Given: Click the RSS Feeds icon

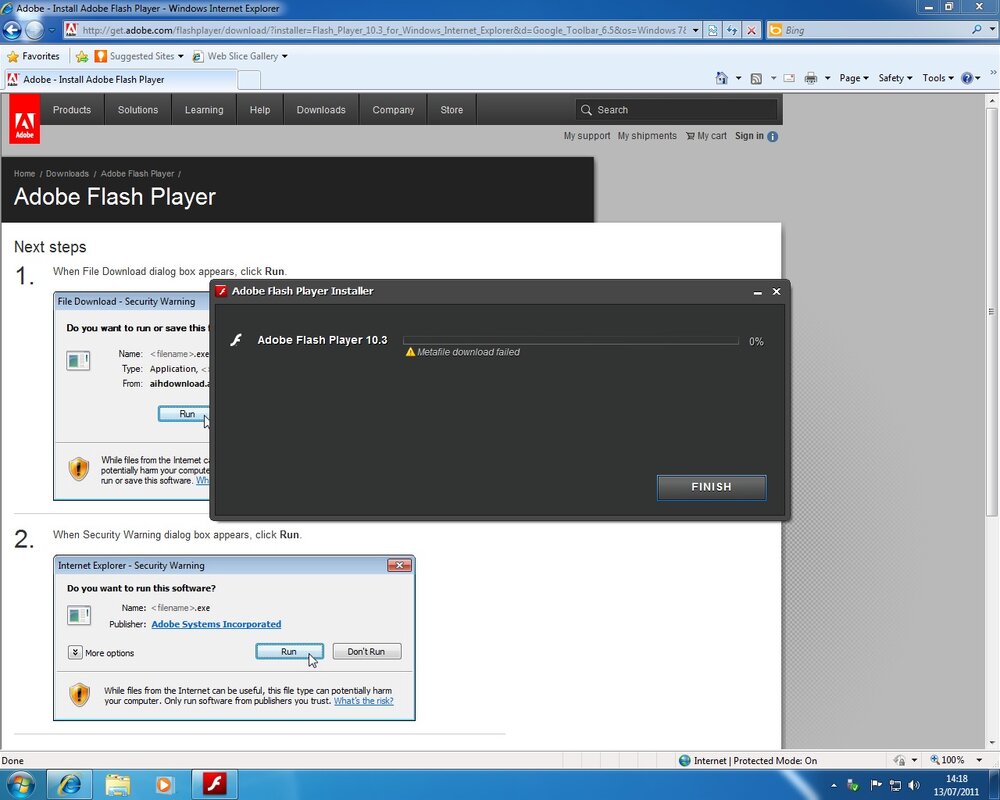Looking at the screenshot, I should click(x=756, y=78).
